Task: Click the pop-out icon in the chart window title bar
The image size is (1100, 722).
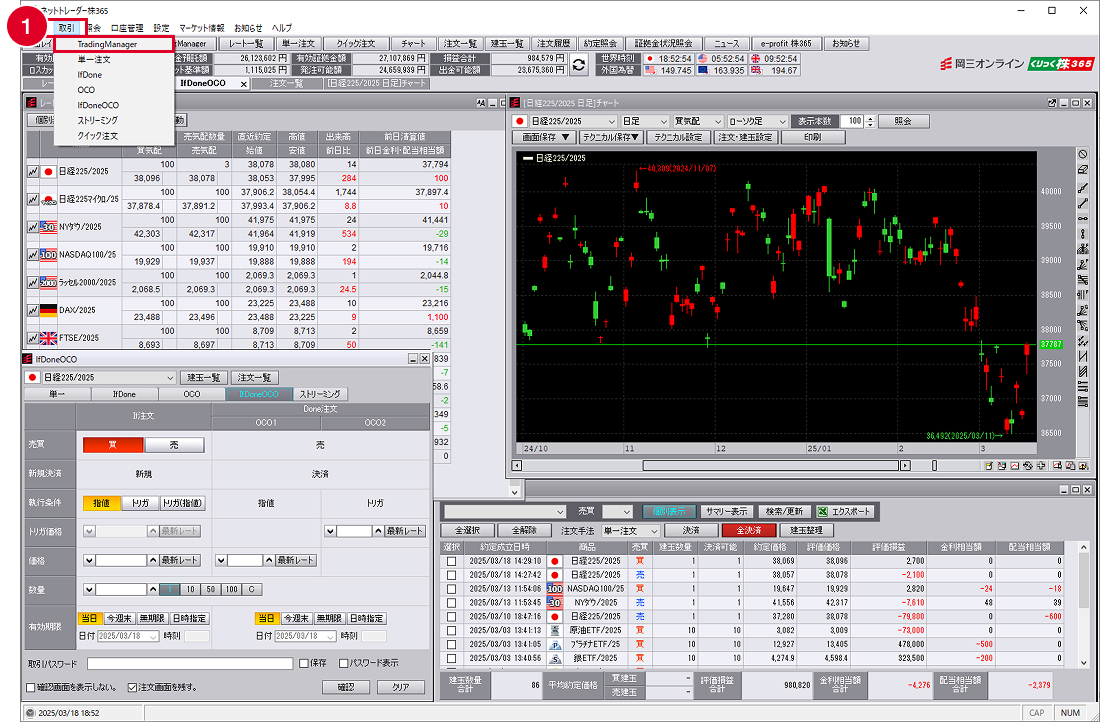Action: point(1052,103)
